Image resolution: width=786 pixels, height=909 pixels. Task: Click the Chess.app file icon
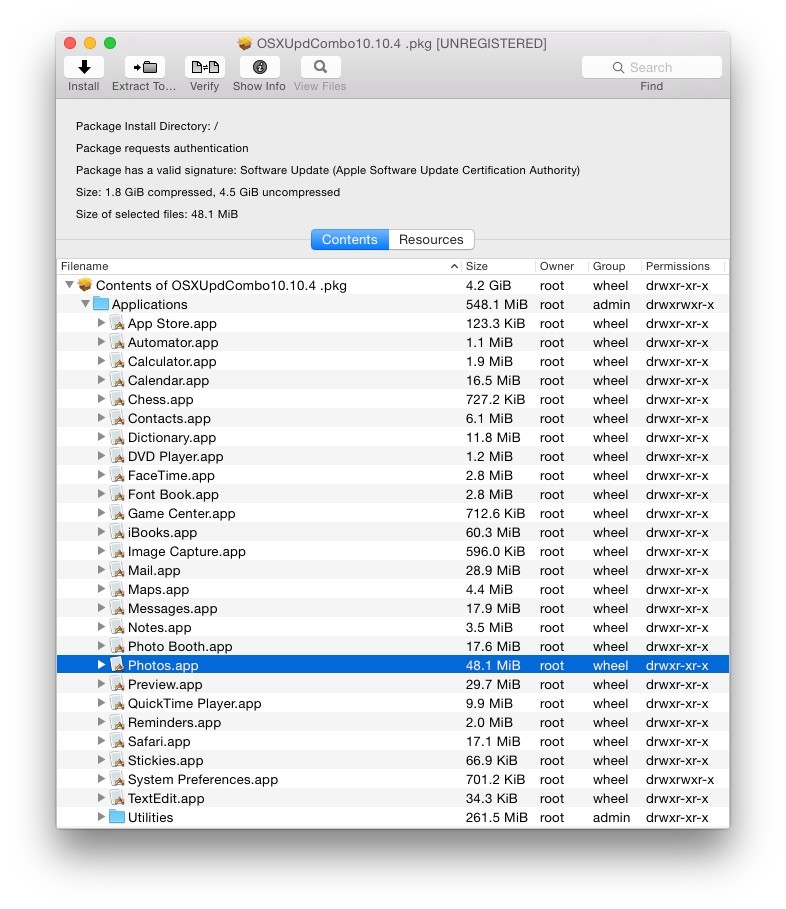coord(117,399)
